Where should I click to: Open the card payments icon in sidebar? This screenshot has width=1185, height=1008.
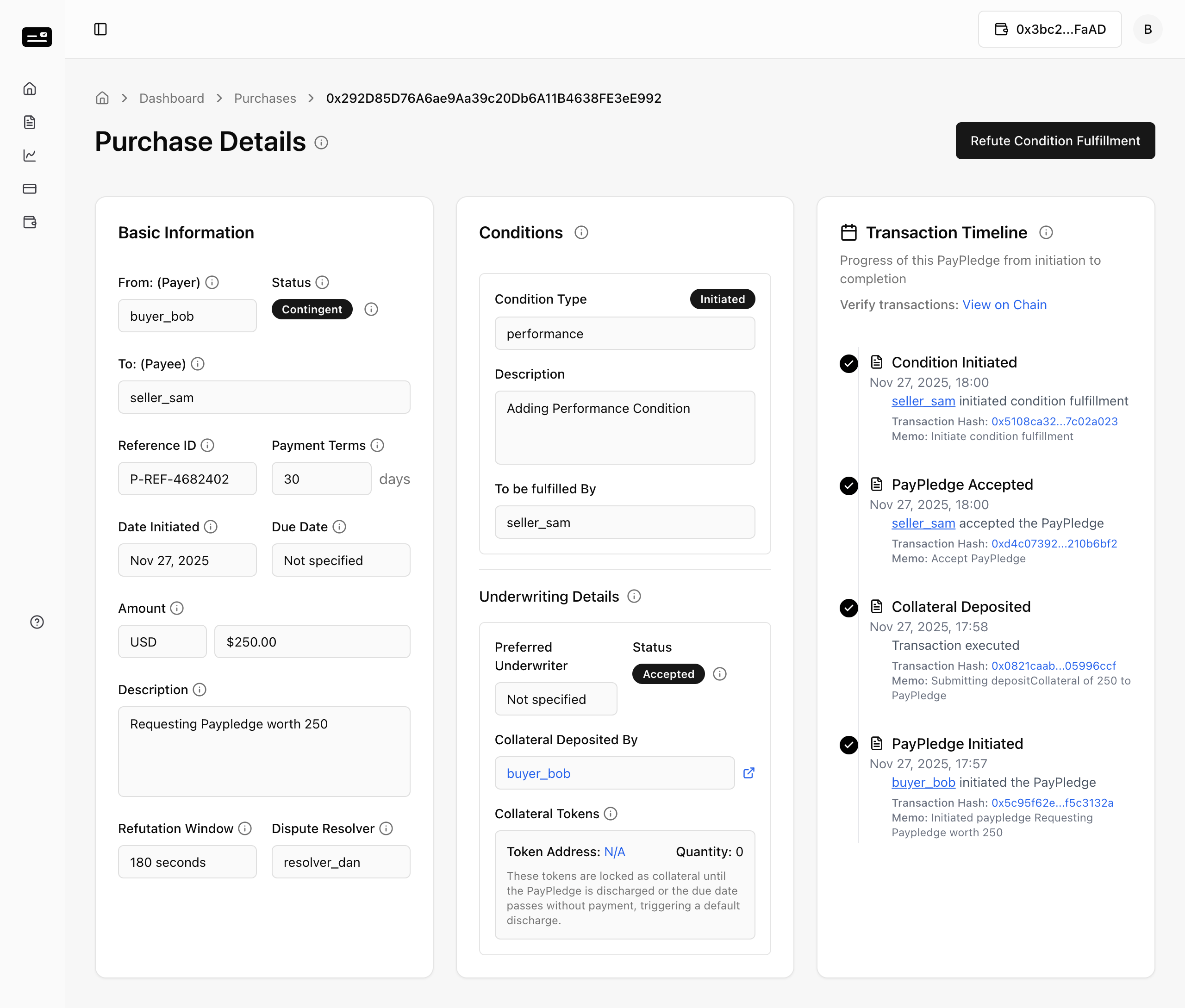coord(30,188)
